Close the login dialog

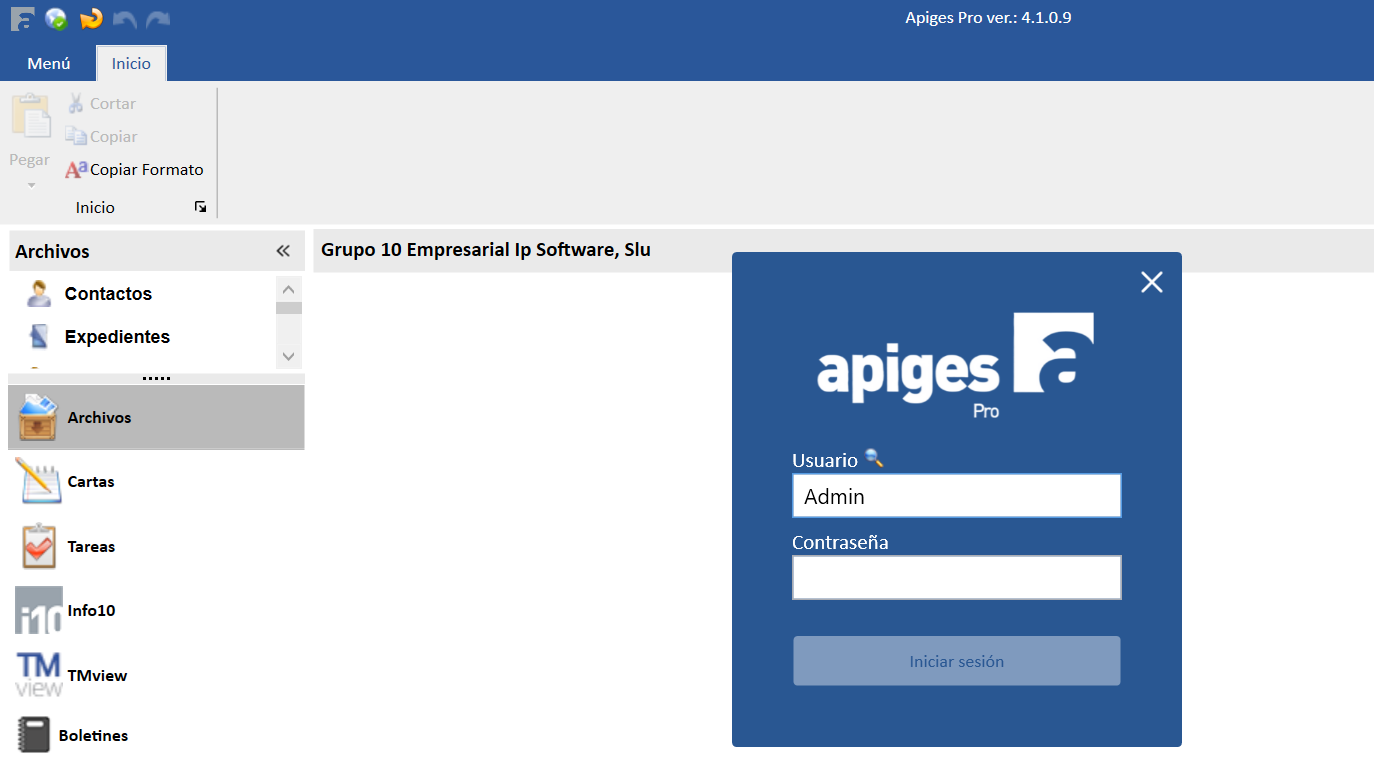pyautogui.click(x=1152, y=282)
